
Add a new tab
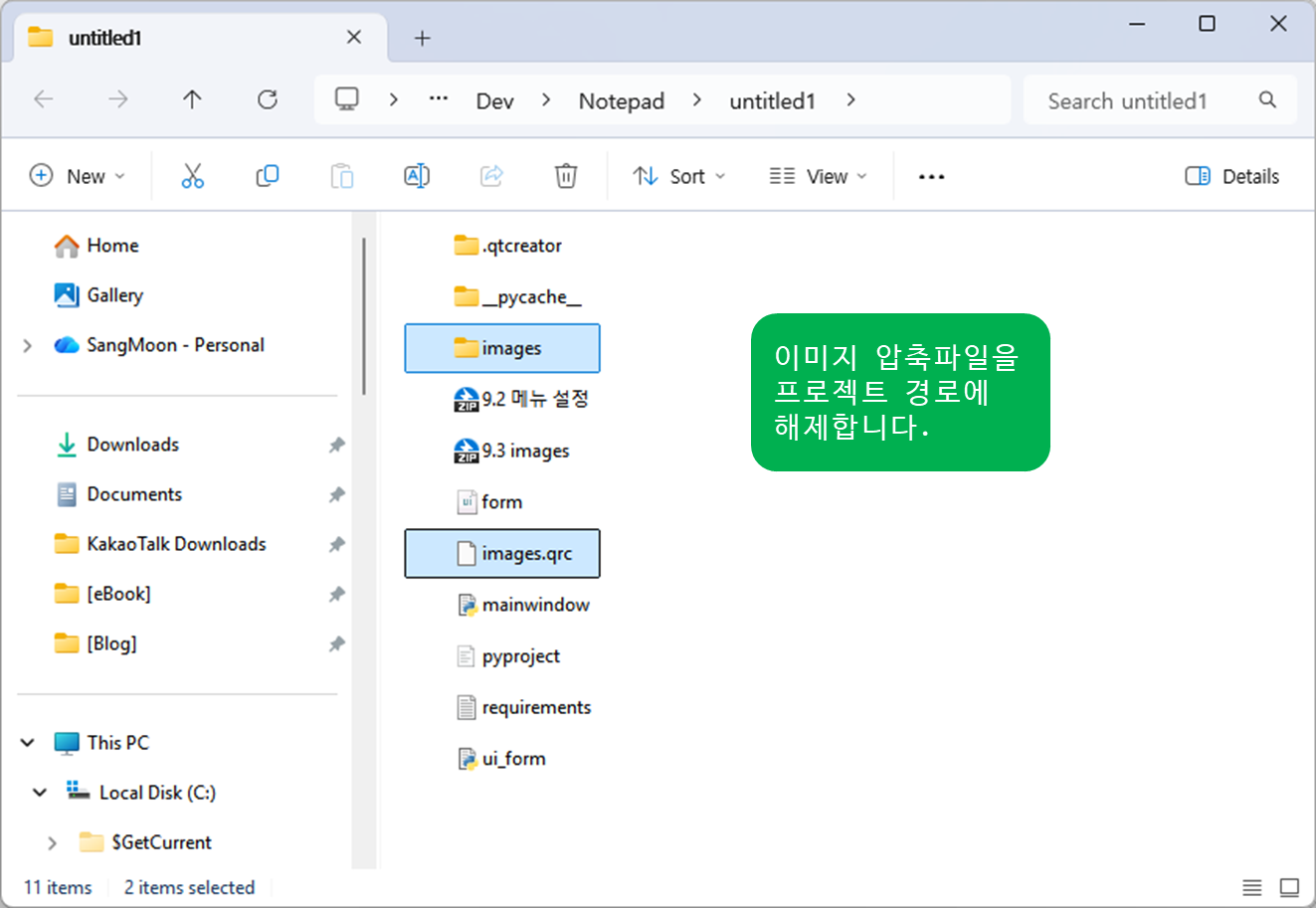point(423,38)
